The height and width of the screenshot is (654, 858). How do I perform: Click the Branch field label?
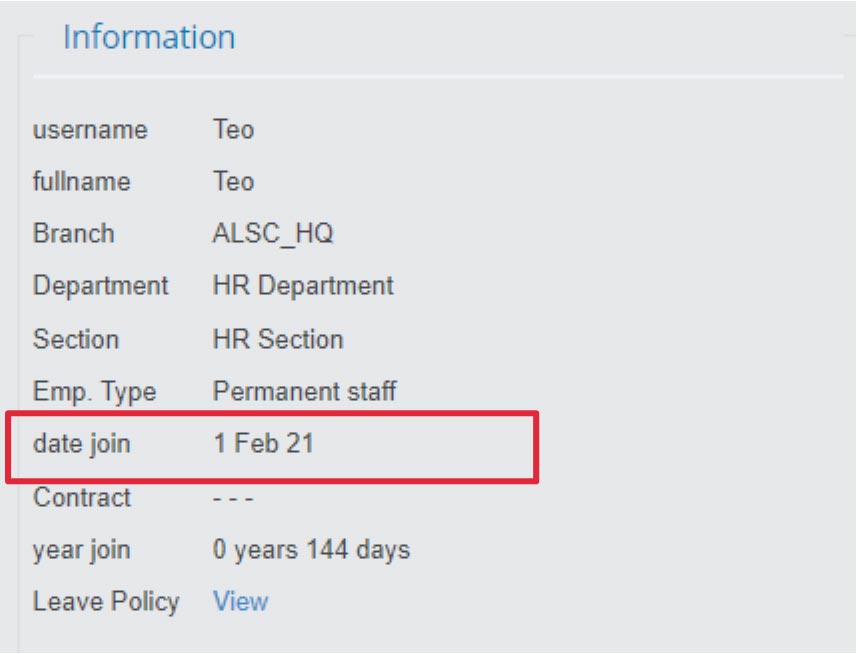click(x=74, y=234)
